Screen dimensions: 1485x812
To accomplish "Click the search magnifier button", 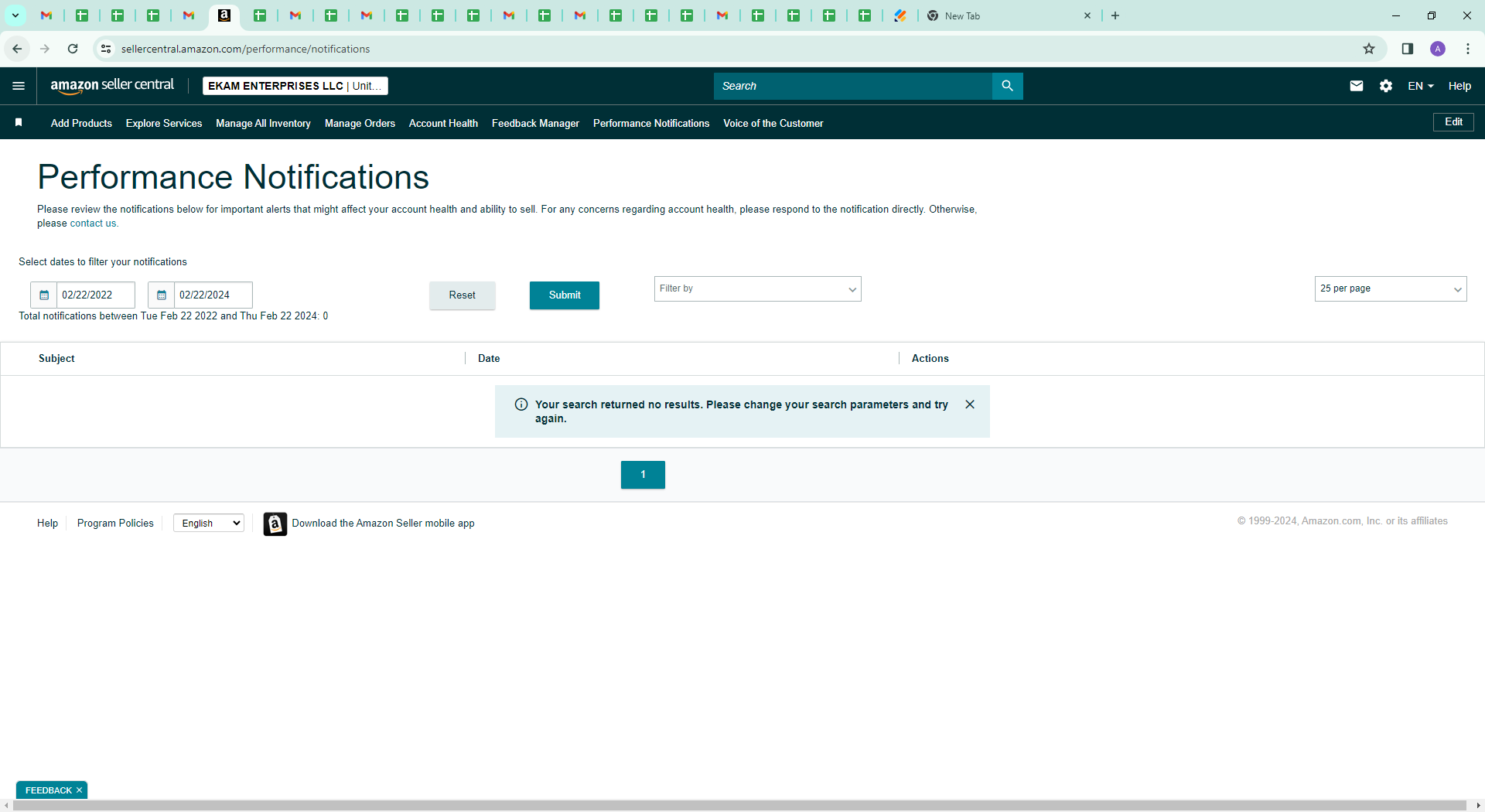I will pos(1007,86).
